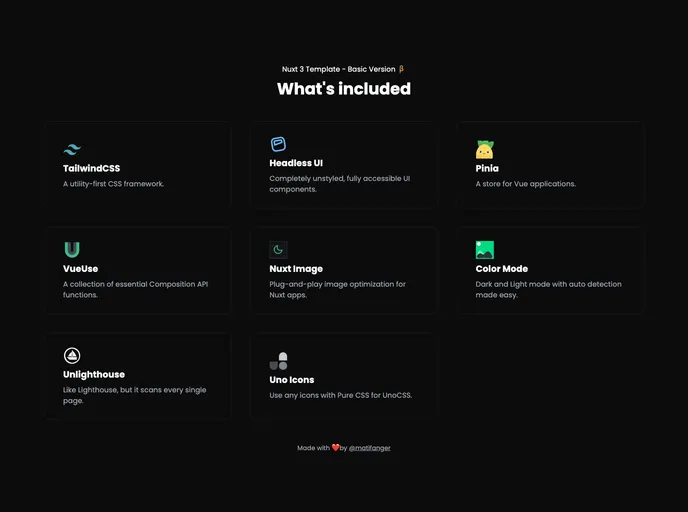Viewport: 688px width, 512px height.
Task: Select the Pinia heading text
Action: [487, 169]
